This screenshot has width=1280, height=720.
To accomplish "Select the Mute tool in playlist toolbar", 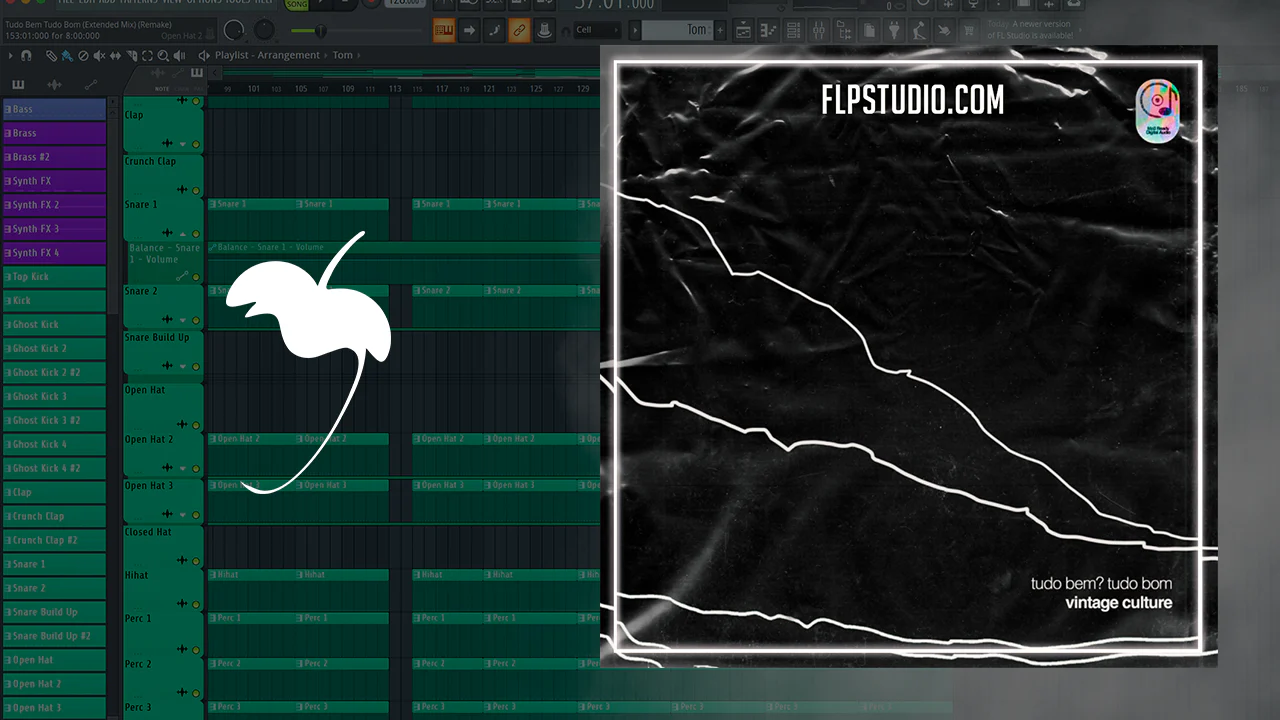I will click(99, 56).
